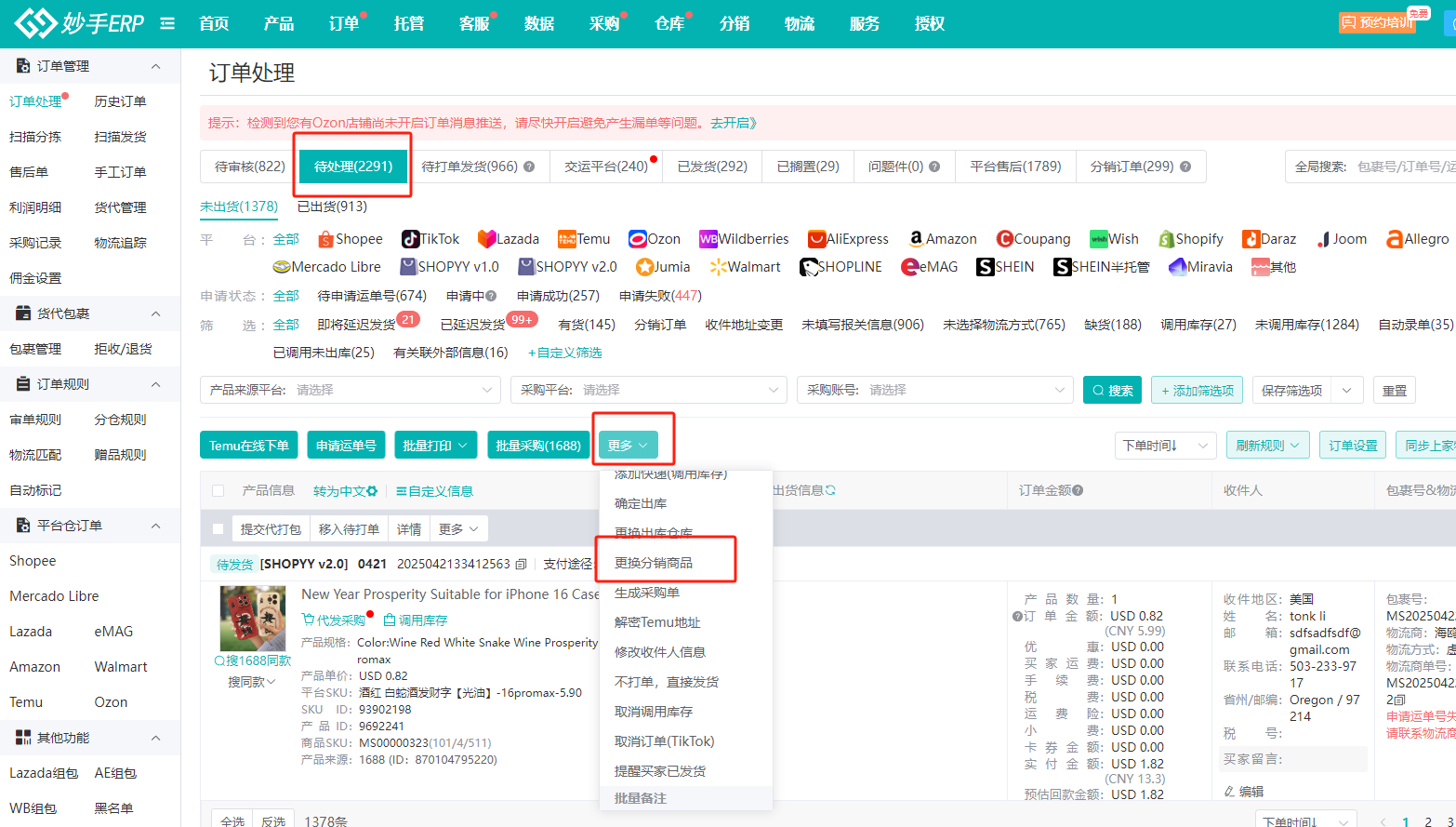Choose 更换分销商品 from more menu

pos(654,563)
